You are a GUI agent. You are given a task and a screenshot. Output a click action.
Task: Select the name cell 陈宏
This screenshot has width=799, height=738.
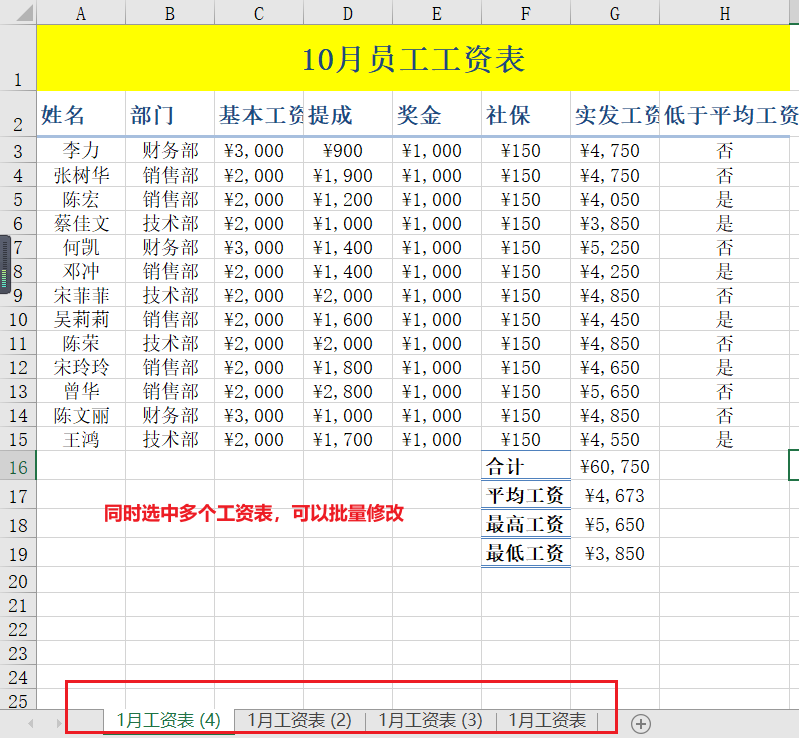(81, 199)
